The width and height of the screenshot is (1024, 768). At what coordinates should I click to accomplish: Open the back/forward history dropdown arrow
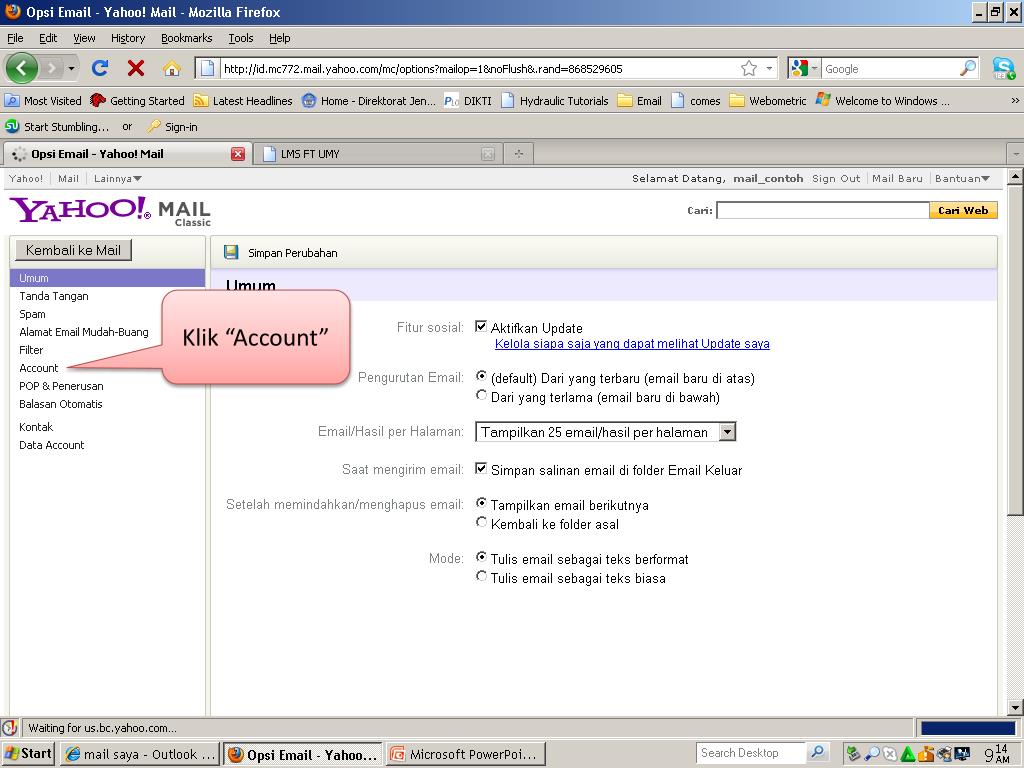71,68
